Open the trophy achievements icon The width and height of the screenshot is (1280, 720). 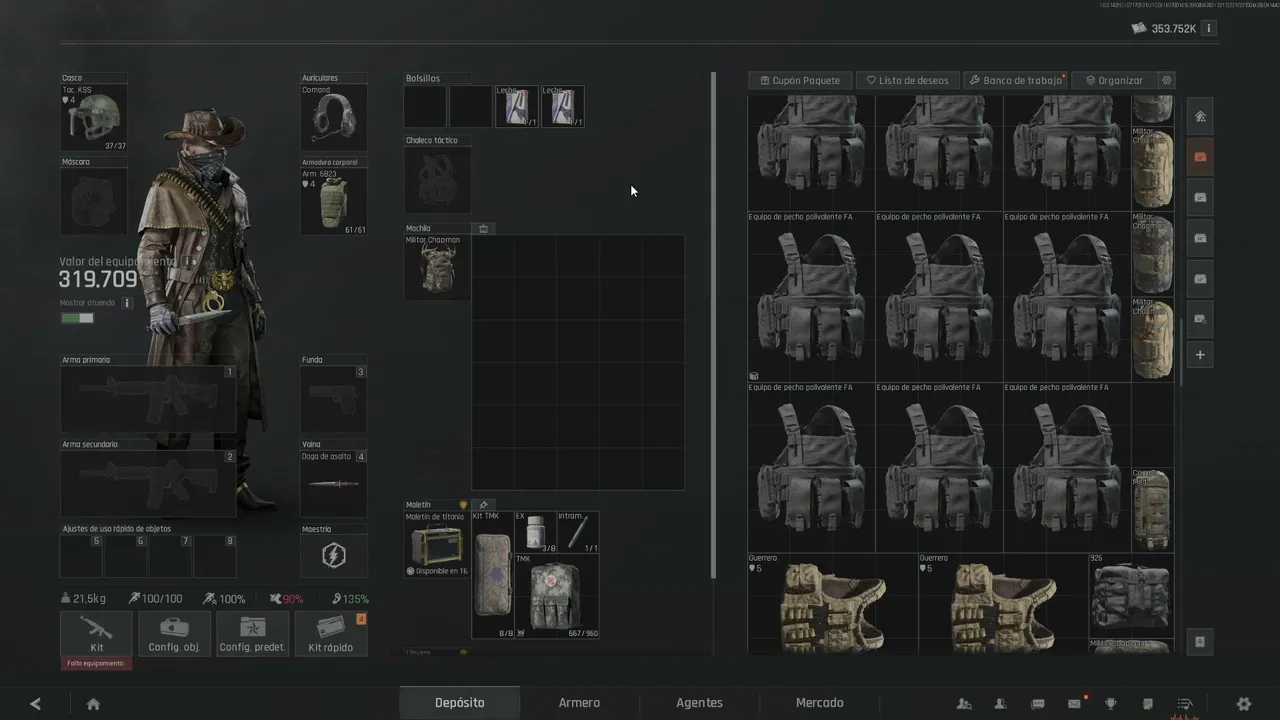1110,704
